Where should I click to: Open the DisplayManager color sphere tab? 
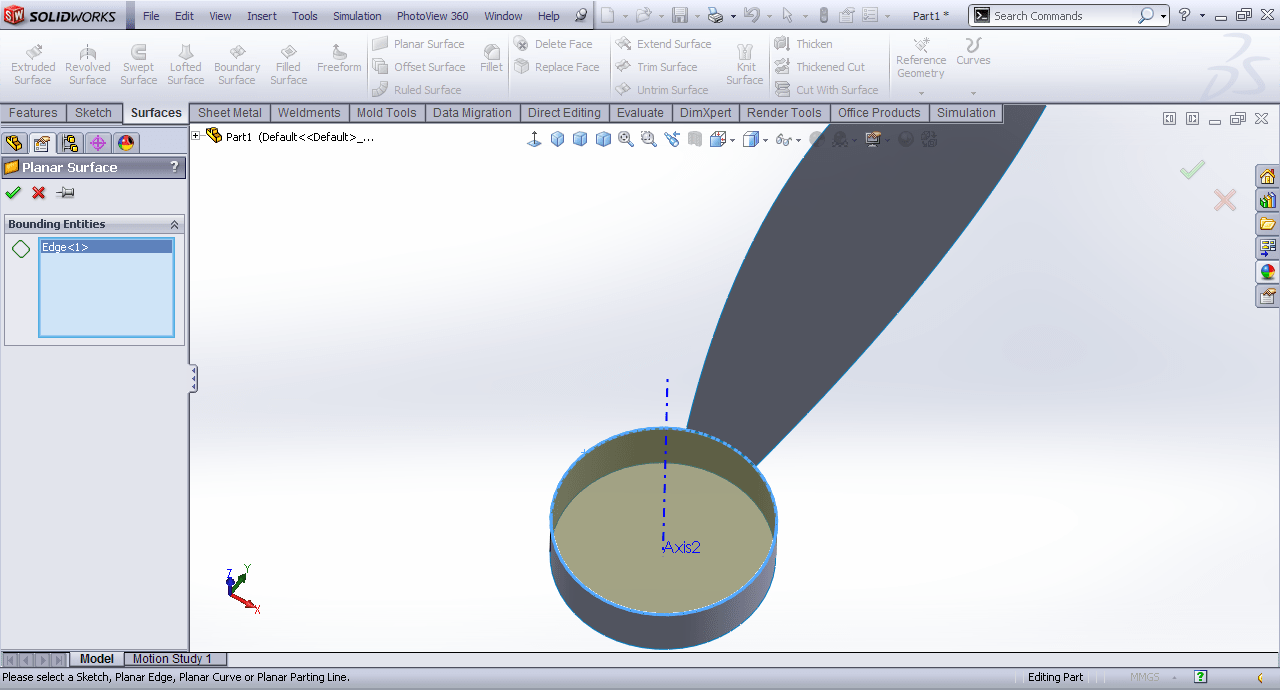click(x=126, y=143)
